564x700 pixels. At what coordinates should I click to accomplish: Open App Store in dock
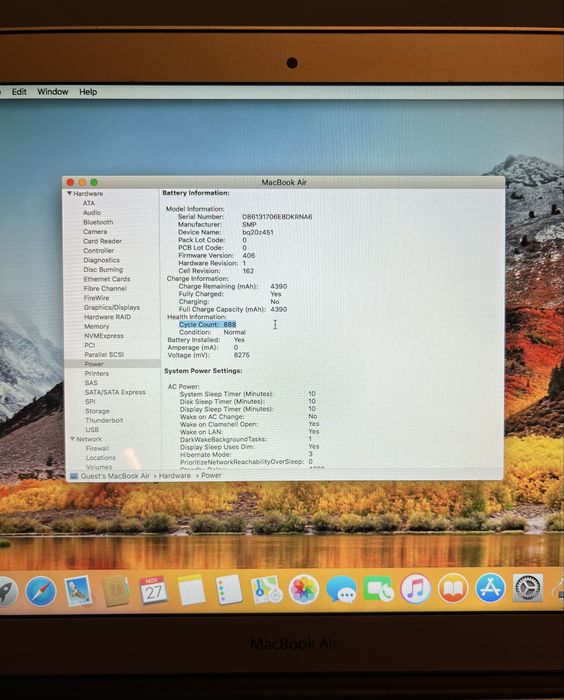pos(490,588)
